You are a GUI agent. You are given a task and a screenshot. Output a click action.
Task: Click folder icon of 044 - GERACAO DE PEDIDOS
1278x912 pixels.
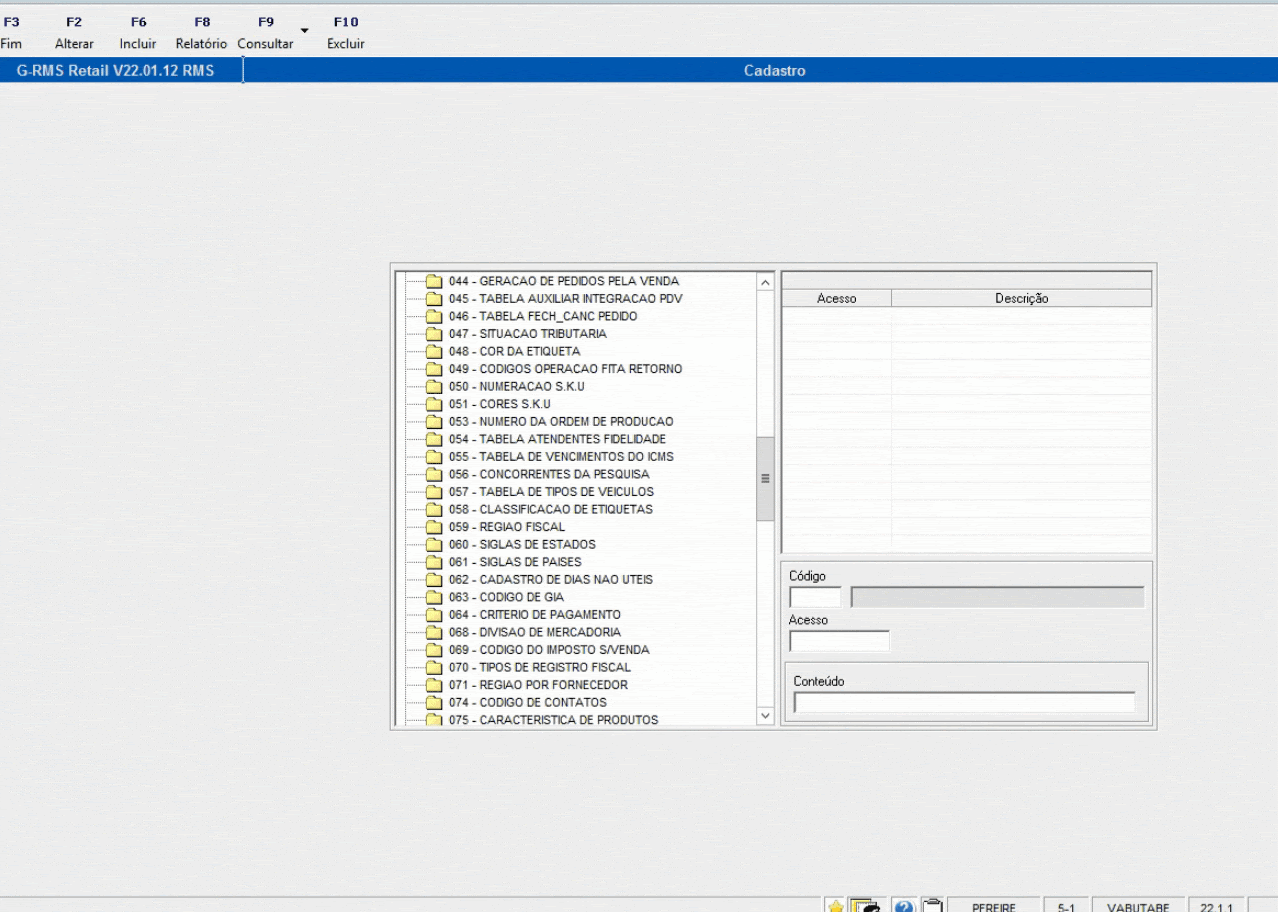pos(434,282)
